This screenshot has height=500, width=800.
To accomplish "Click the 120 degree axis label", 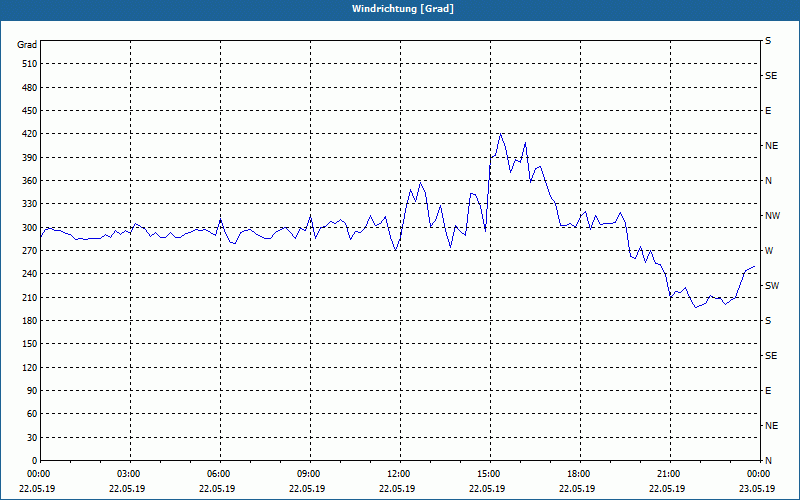I will pyautogui.click(x=30, y=367).
